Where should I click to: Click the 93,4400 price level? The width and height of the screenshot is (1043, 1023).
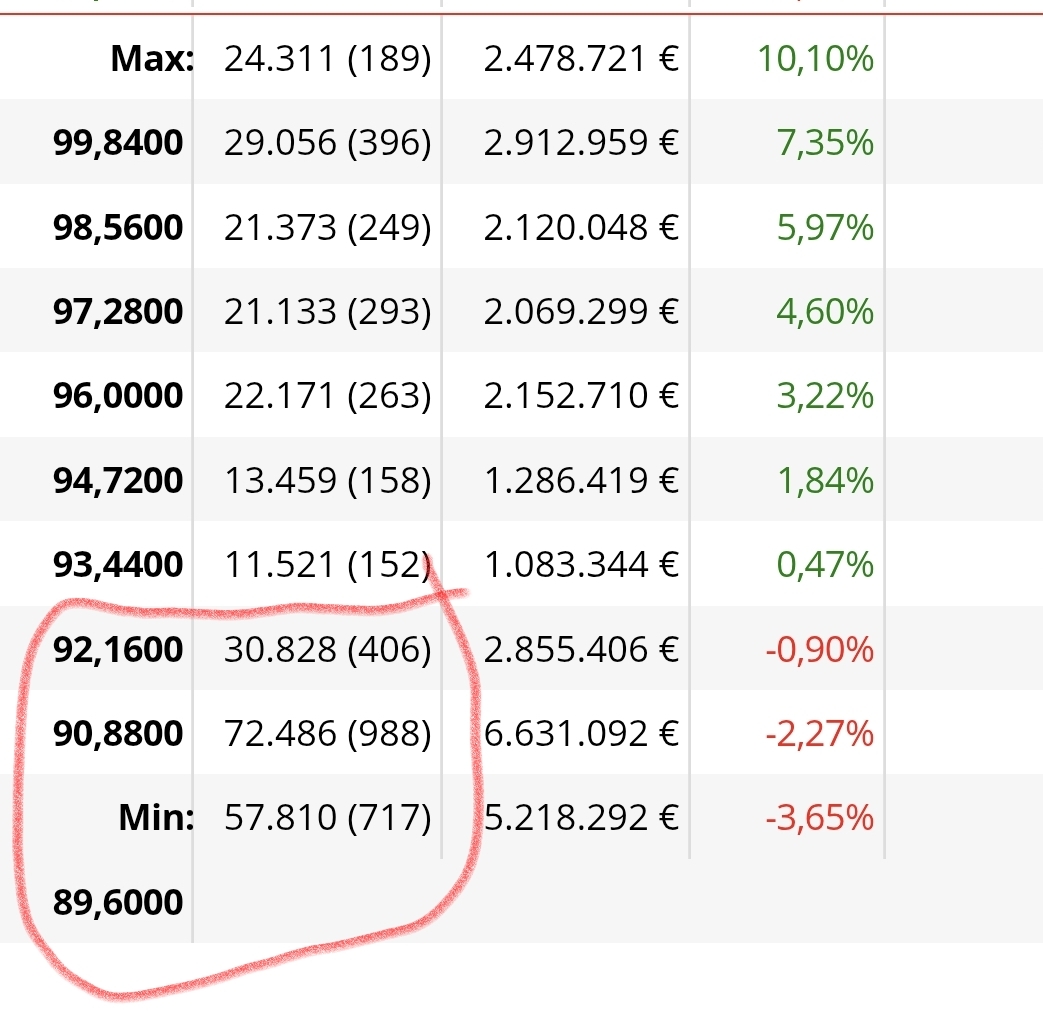pos(118,565)
